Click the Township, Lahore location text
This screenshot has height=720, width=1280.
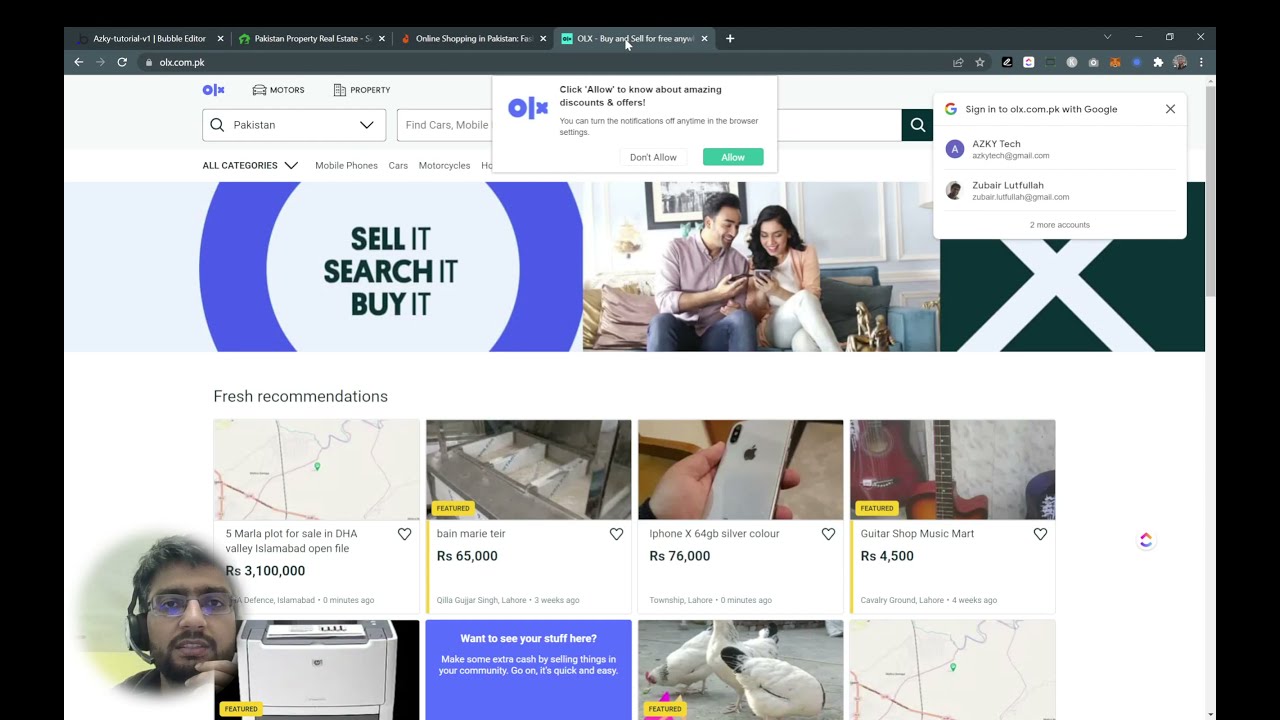(x=681, y=600)
